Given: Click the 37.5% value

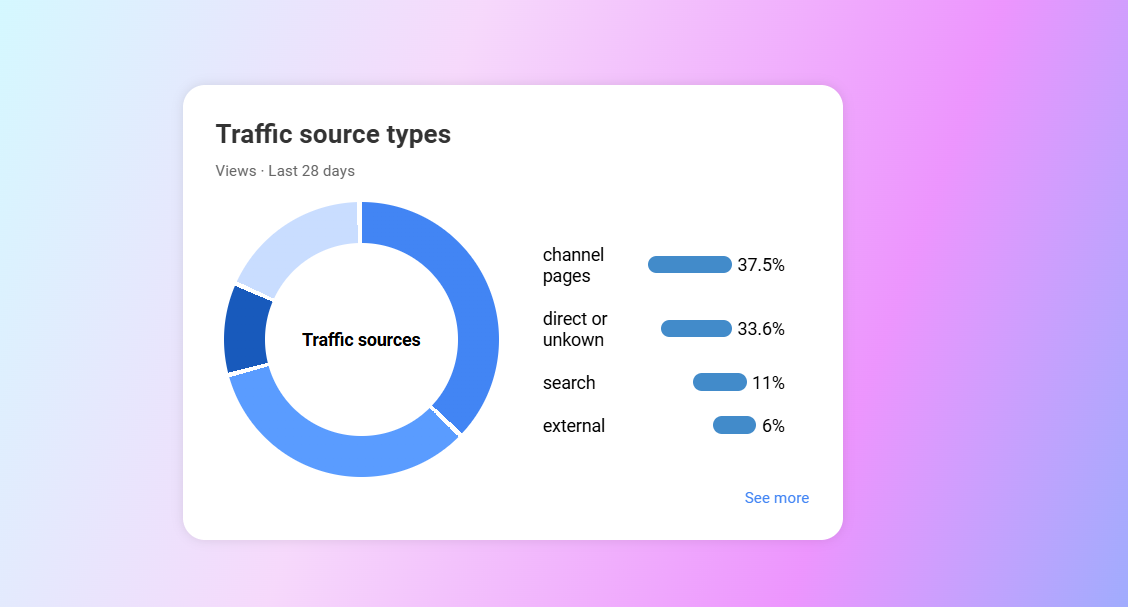Looking at the screenshot, I should pyautogui.click(x=761, y=265).
